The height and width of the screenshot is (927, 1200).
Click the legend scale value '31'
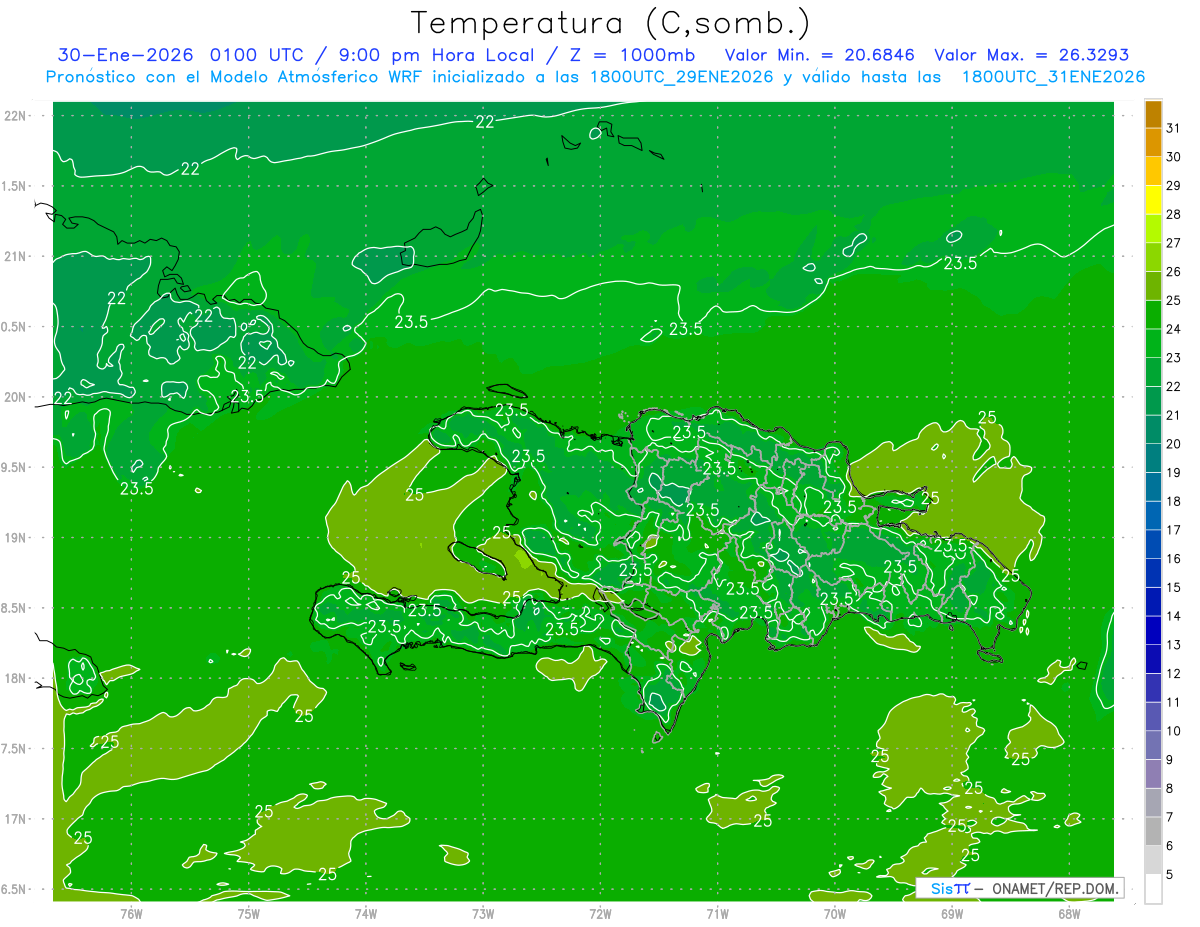tap(1173, 128)
